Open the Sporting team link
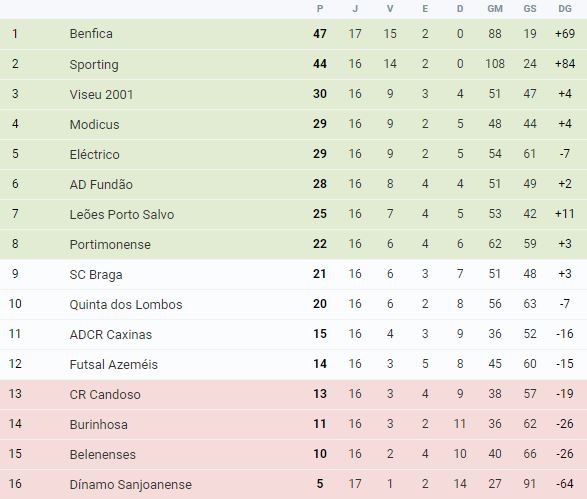587x499 pixels. click(94, 64)
